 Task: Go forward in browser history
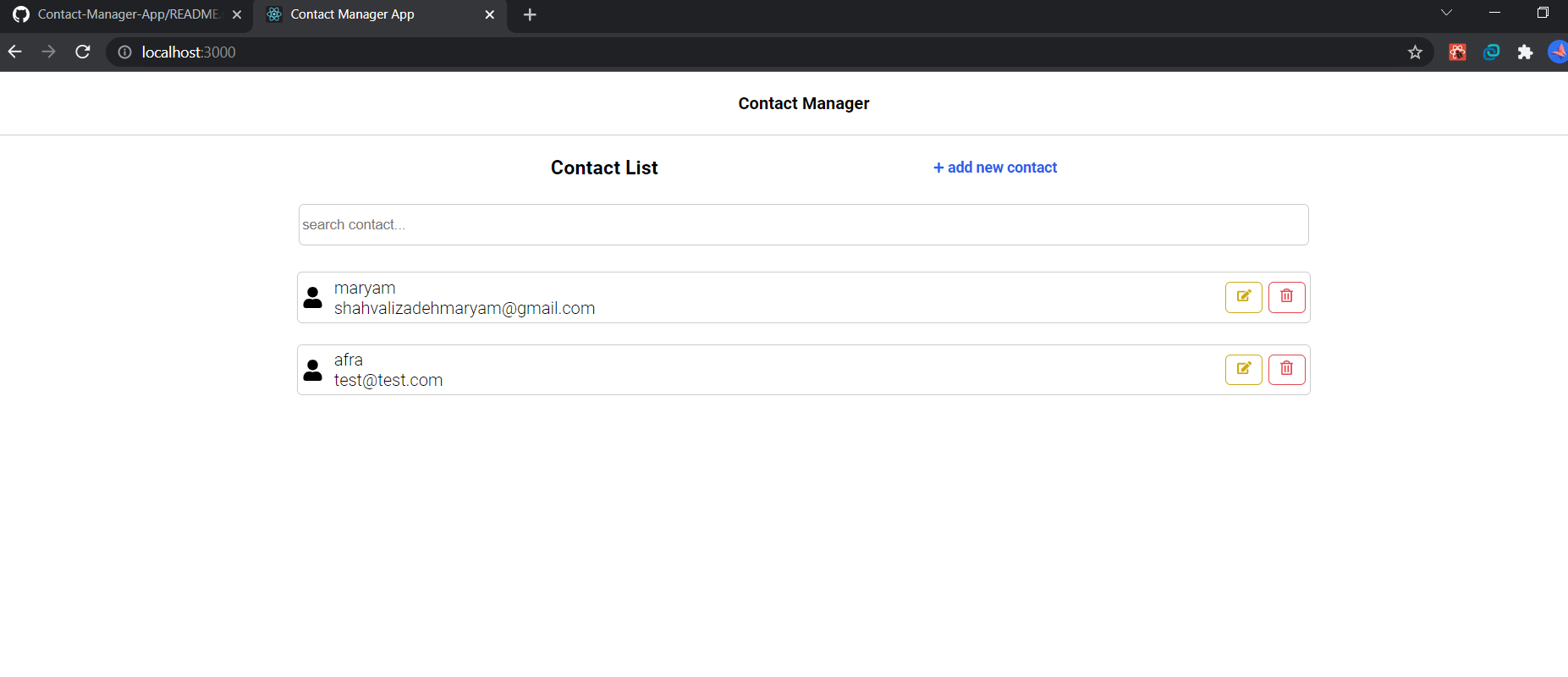pyautogui.click(x=49, y=52)
